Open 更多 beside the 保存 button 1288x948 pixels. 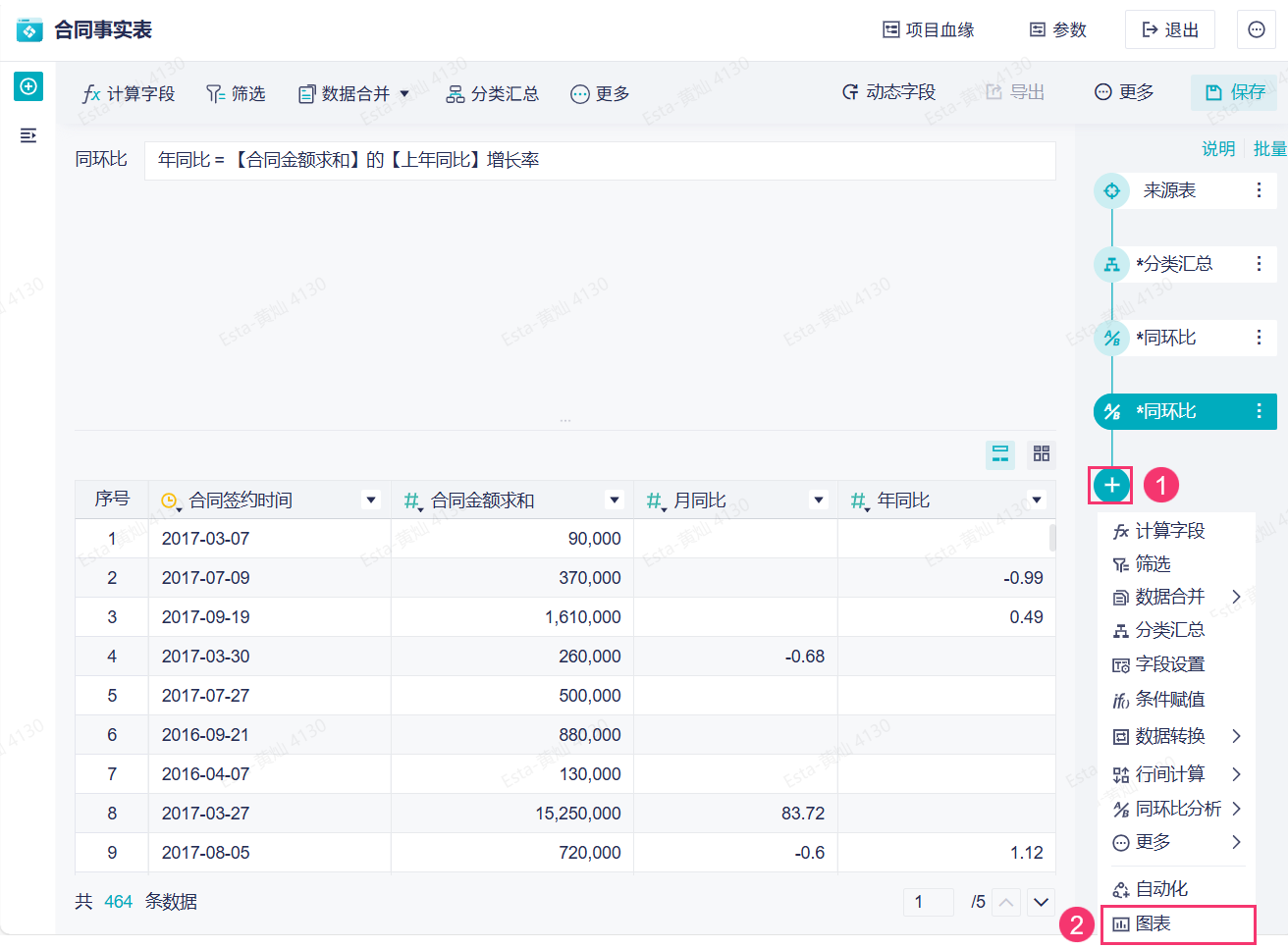(1124, 91)
